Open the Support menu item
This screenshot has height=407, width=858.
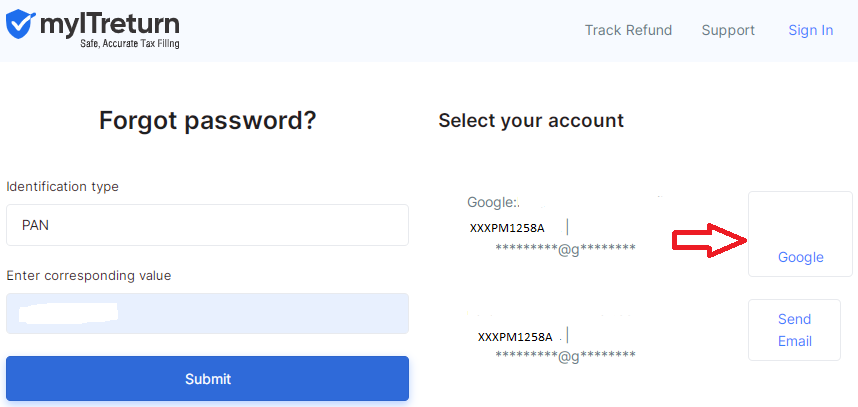coord(728,30)
